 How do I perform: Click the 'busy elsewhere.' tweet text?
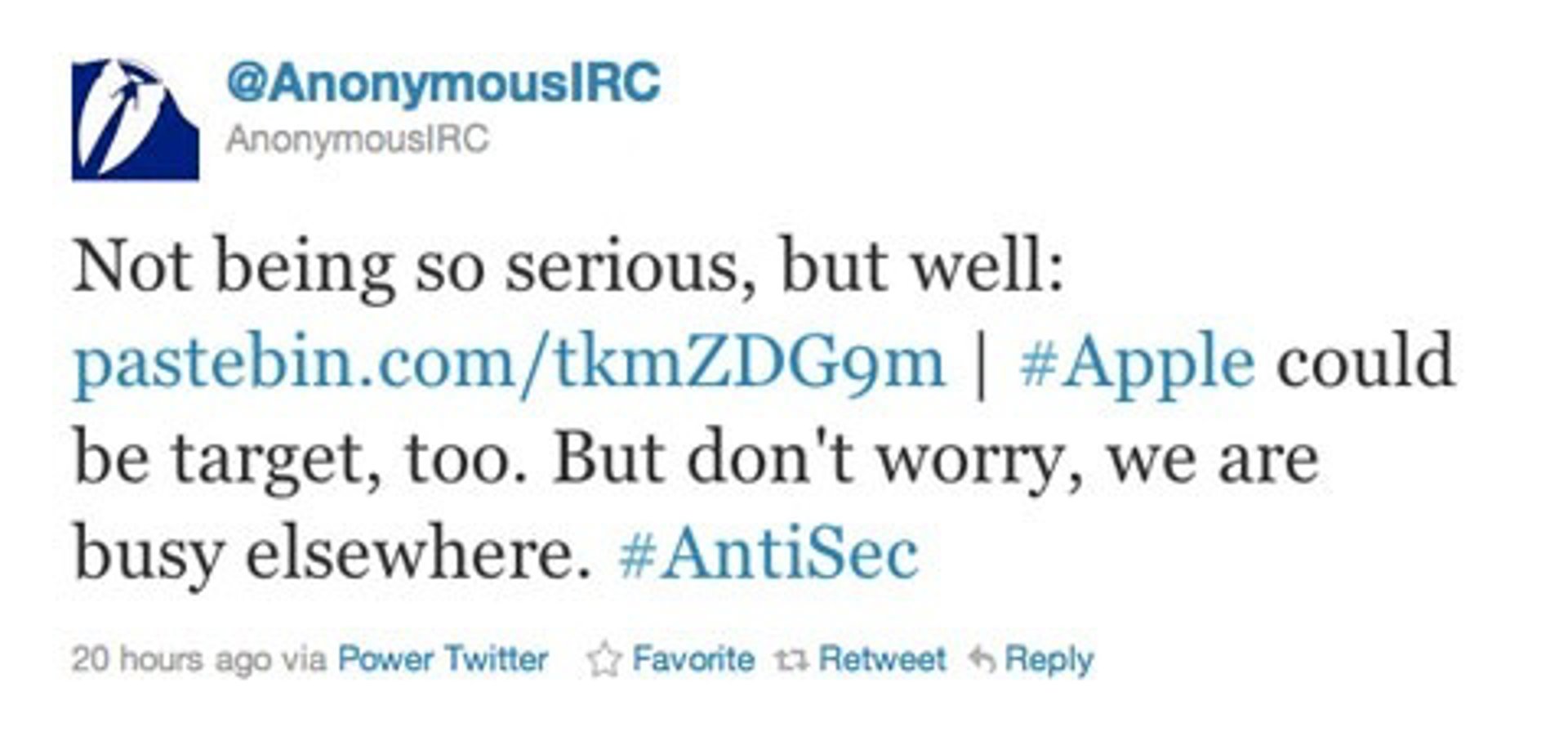click(x=332, y=554)
